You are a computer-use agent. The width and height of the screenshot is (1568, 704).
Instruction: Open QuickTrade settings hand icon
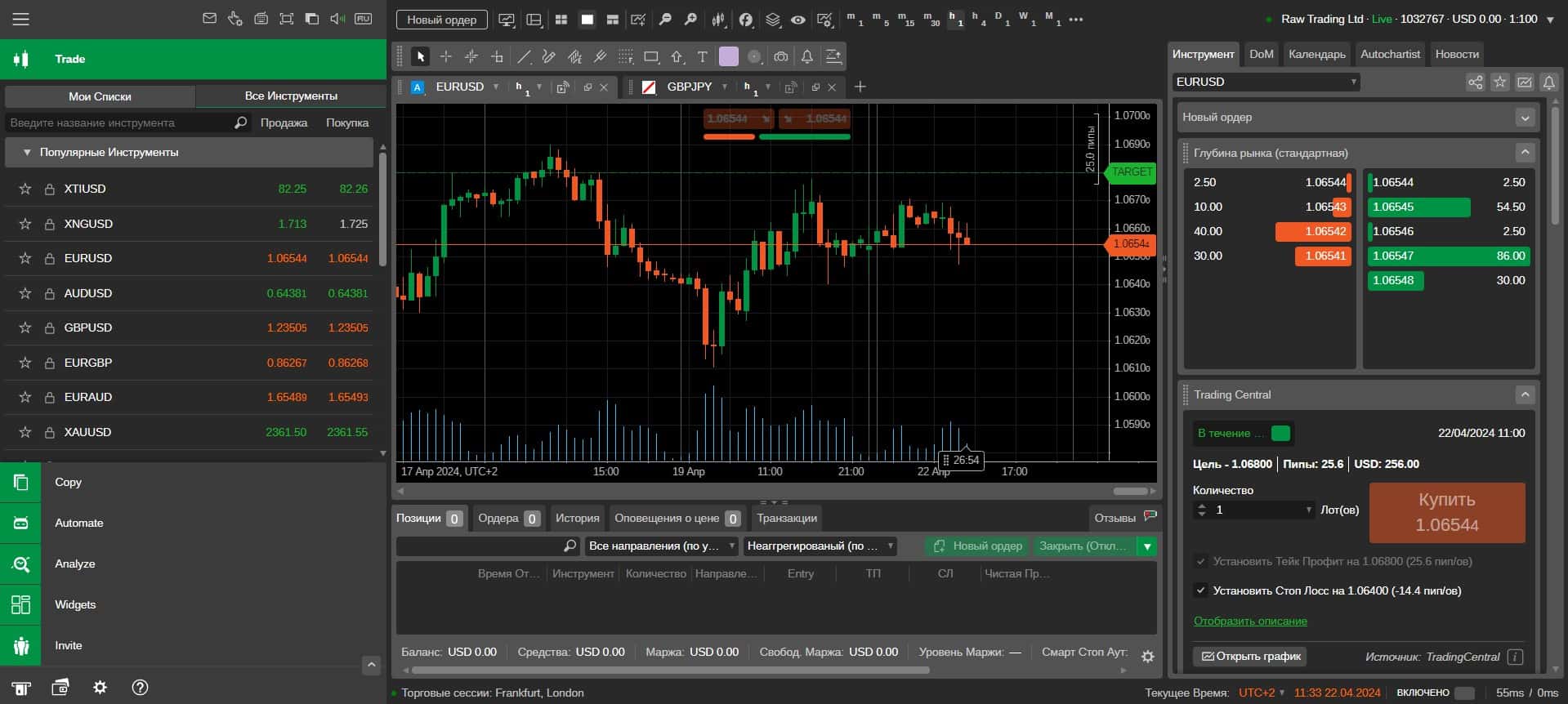[x=235, y=19]
